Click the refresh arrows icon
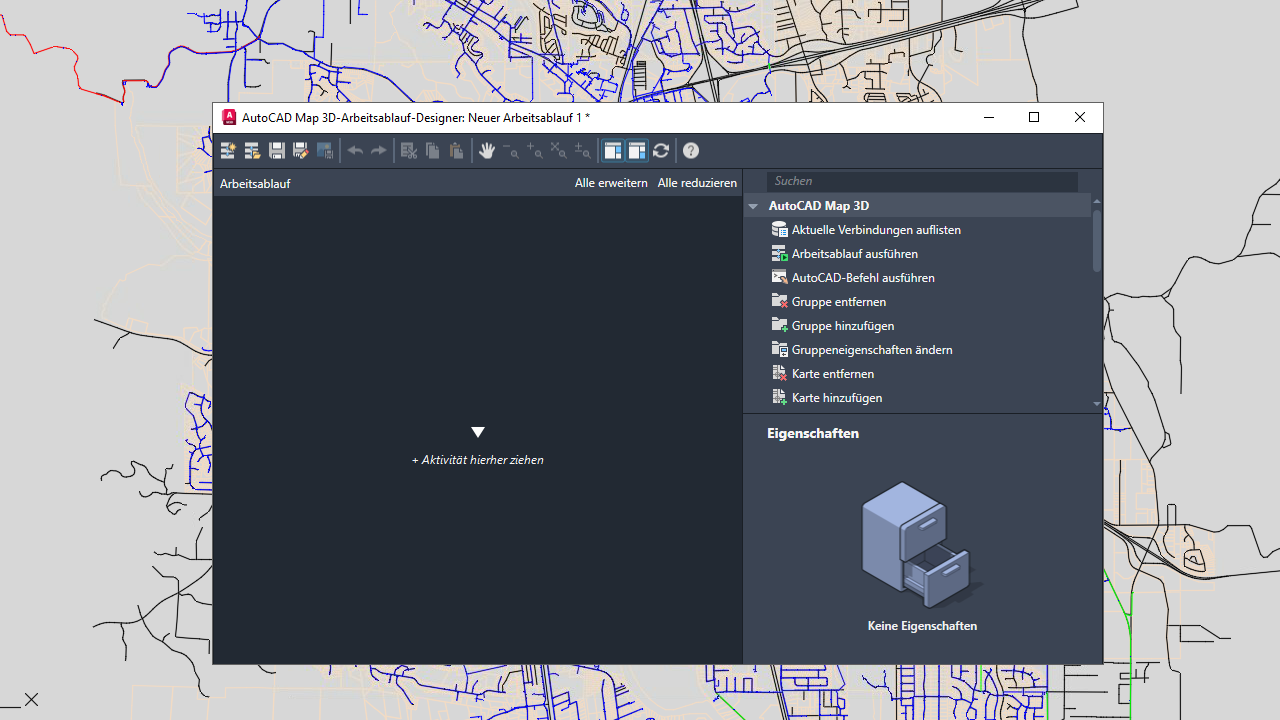This screenshot has width=1280, height=720. coord(661,151)
